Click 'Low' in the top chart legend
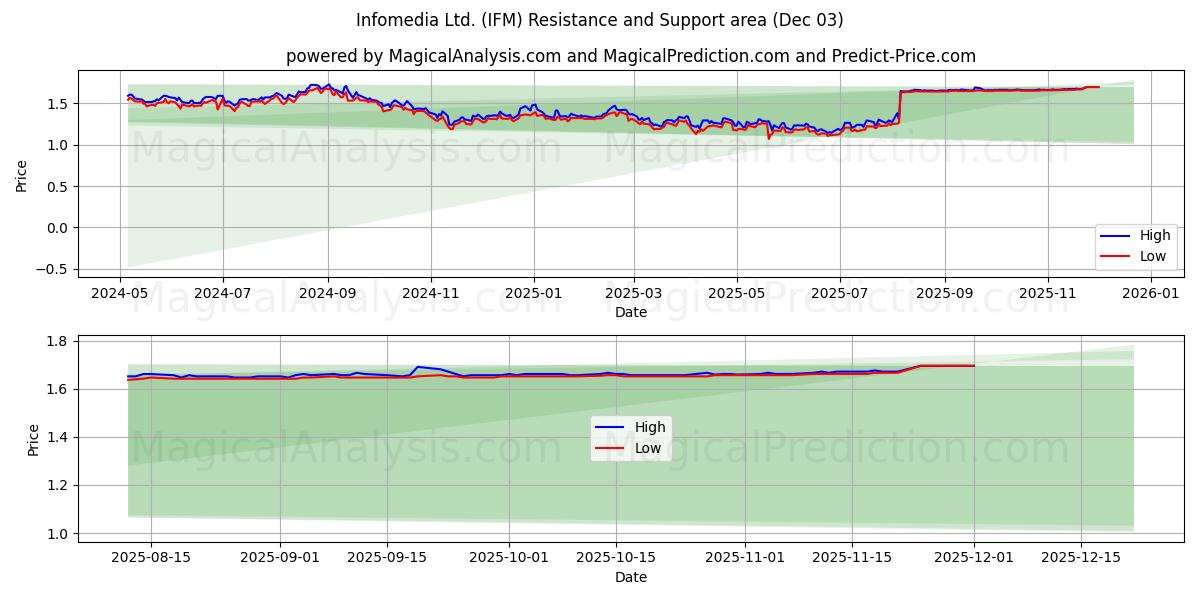1200x600 pixels. (x=1154, y=256)
